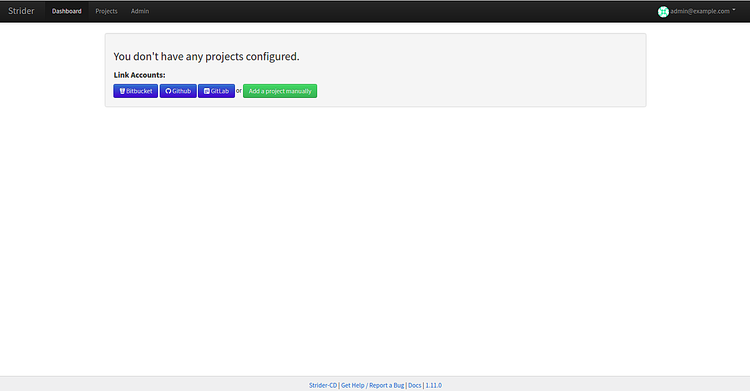This screenshot has width=750, height=391.
Task: Click Add a project manually
Action: click(x=280, y=91)
